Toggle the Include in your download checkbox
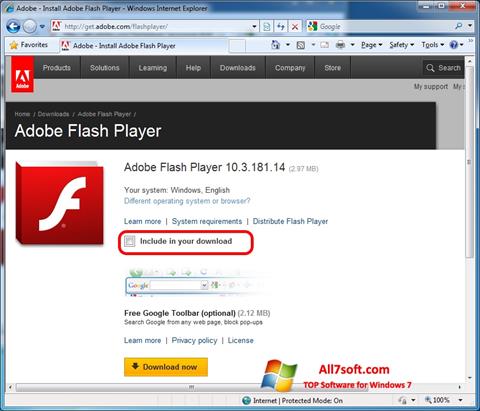 pyautogui.click(x=130, y=241)
